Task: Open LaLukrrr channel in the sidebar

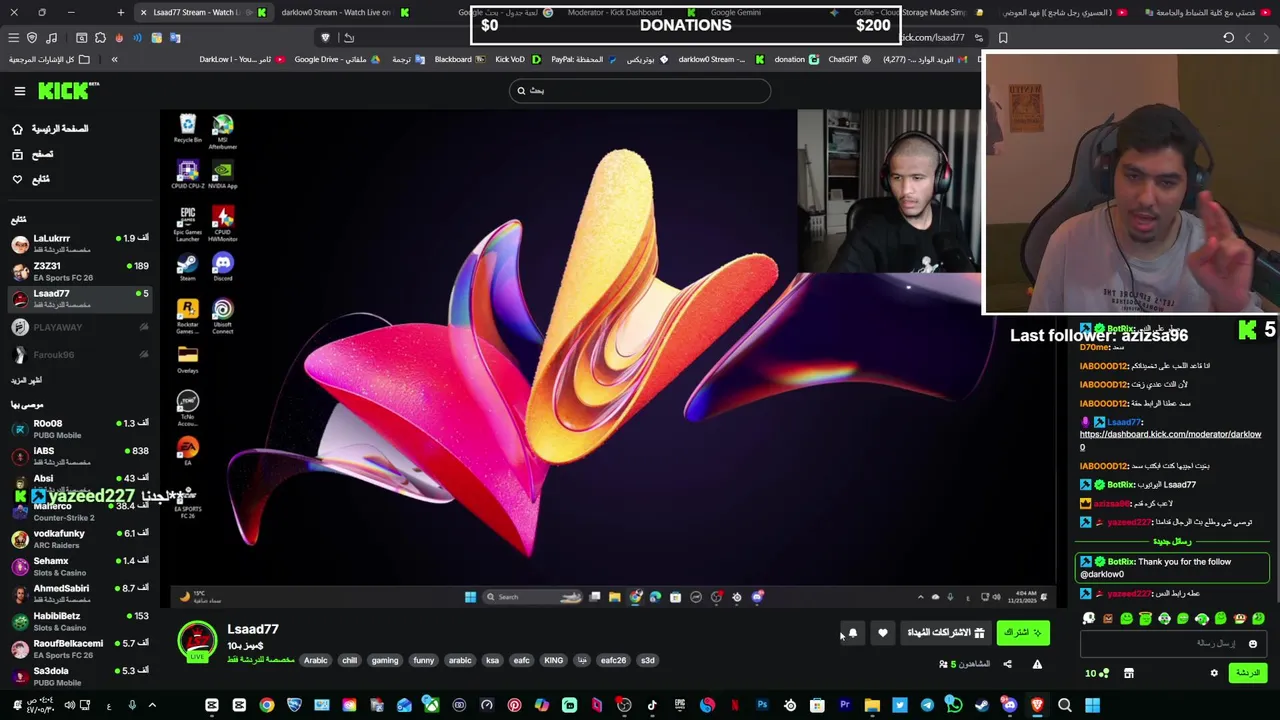Action: tap(80, 243)
